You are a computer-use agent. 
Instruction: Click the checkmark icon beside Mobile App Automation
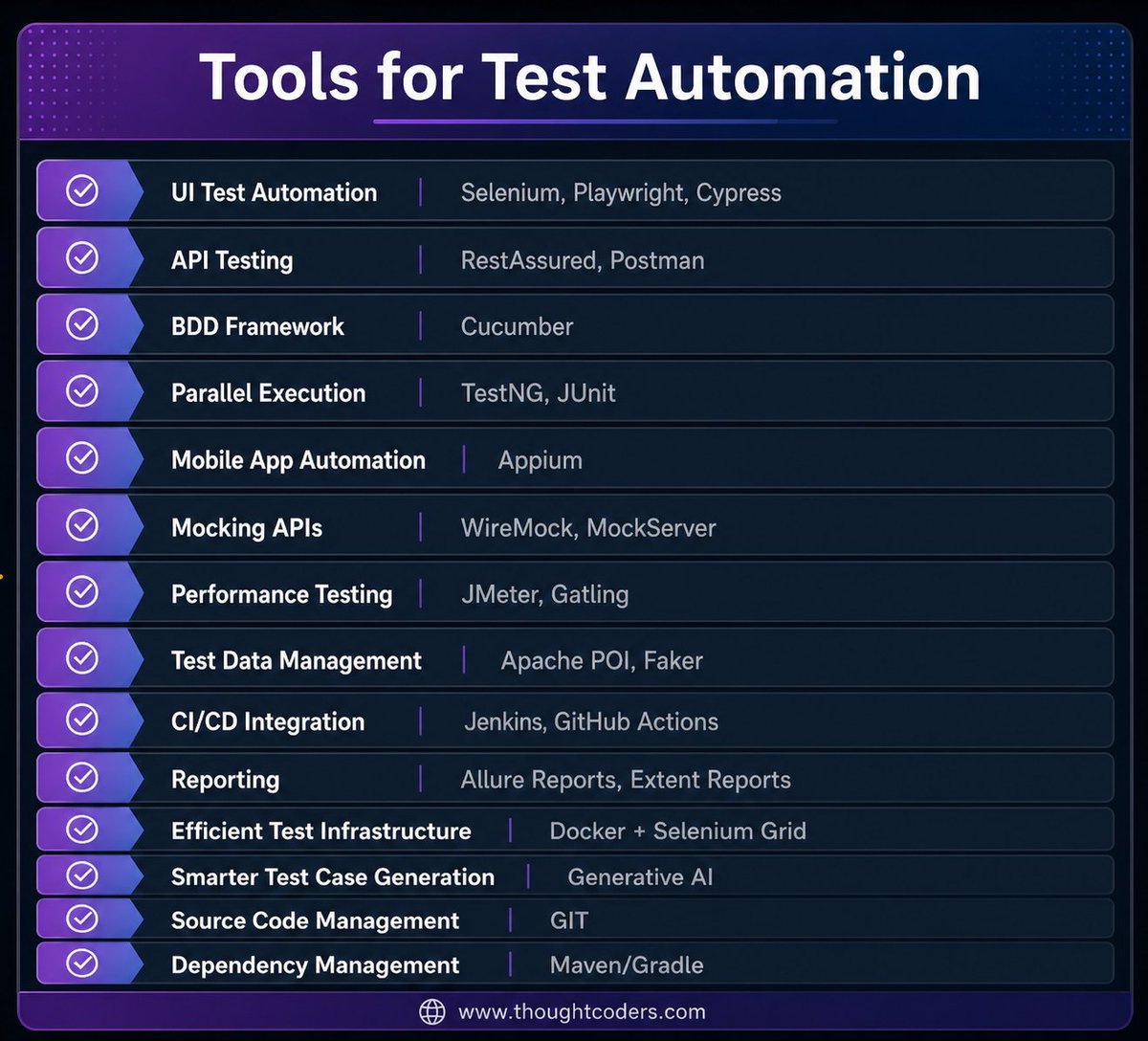82,458
